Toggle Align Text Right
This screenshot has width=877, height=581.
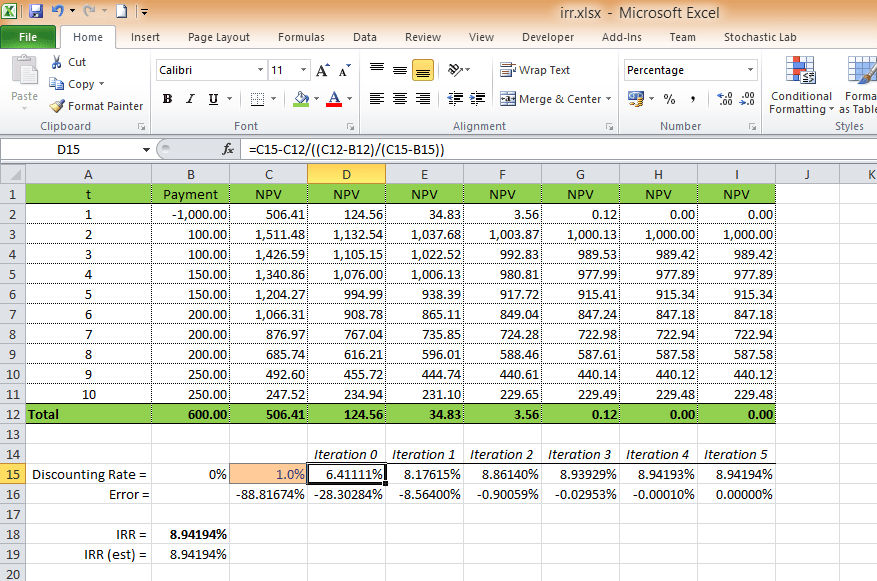click(423, 99)
